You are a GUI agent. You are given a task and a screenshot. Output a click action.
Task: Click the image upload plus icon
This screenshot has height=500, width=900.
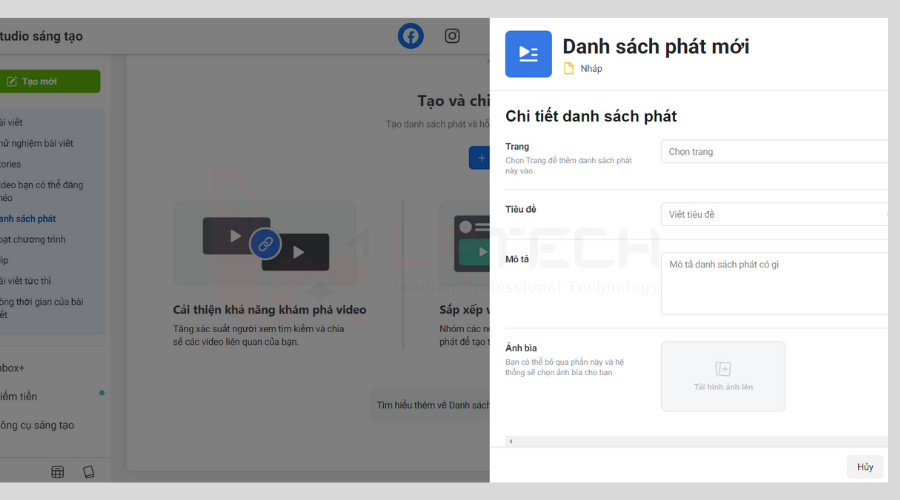coord(723,369)
